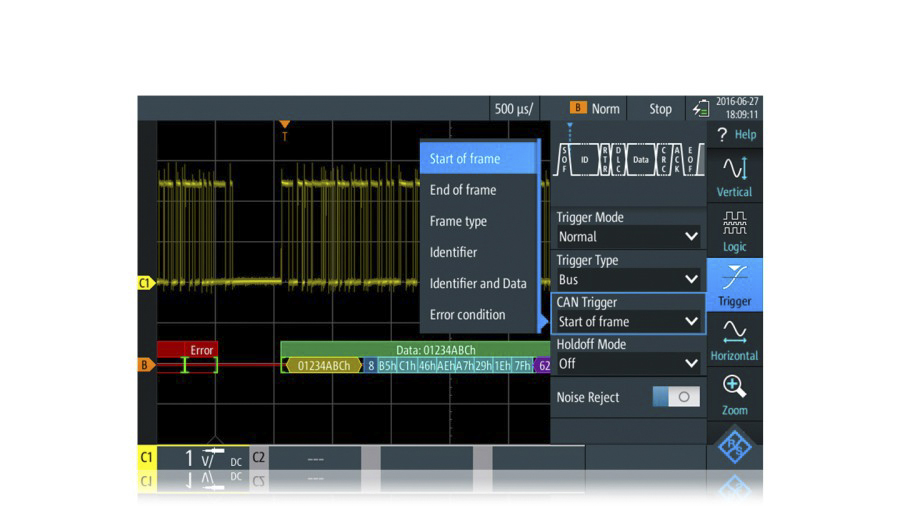This screenshot has width=900, height=506.
Task: Click the red Error frame label
Action: tap(187, 350)
